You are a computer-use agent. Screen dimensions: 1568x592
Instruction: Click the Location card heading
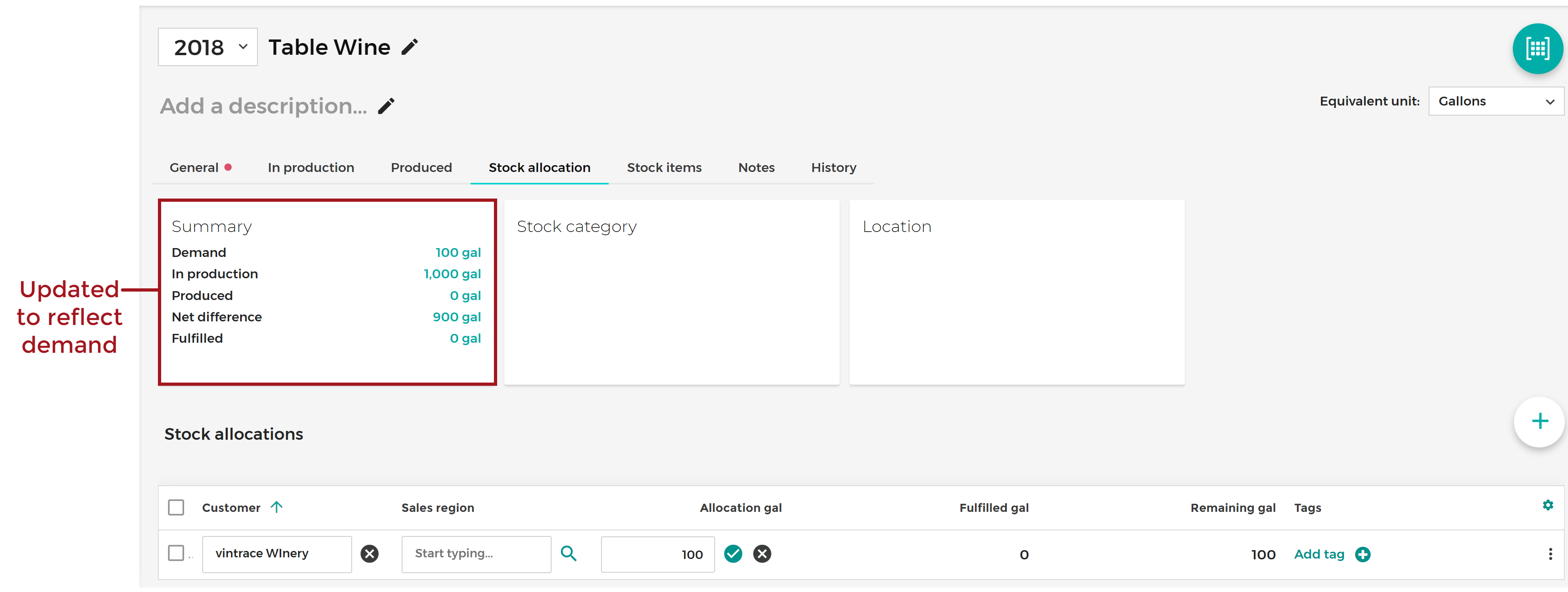[897, 226]
